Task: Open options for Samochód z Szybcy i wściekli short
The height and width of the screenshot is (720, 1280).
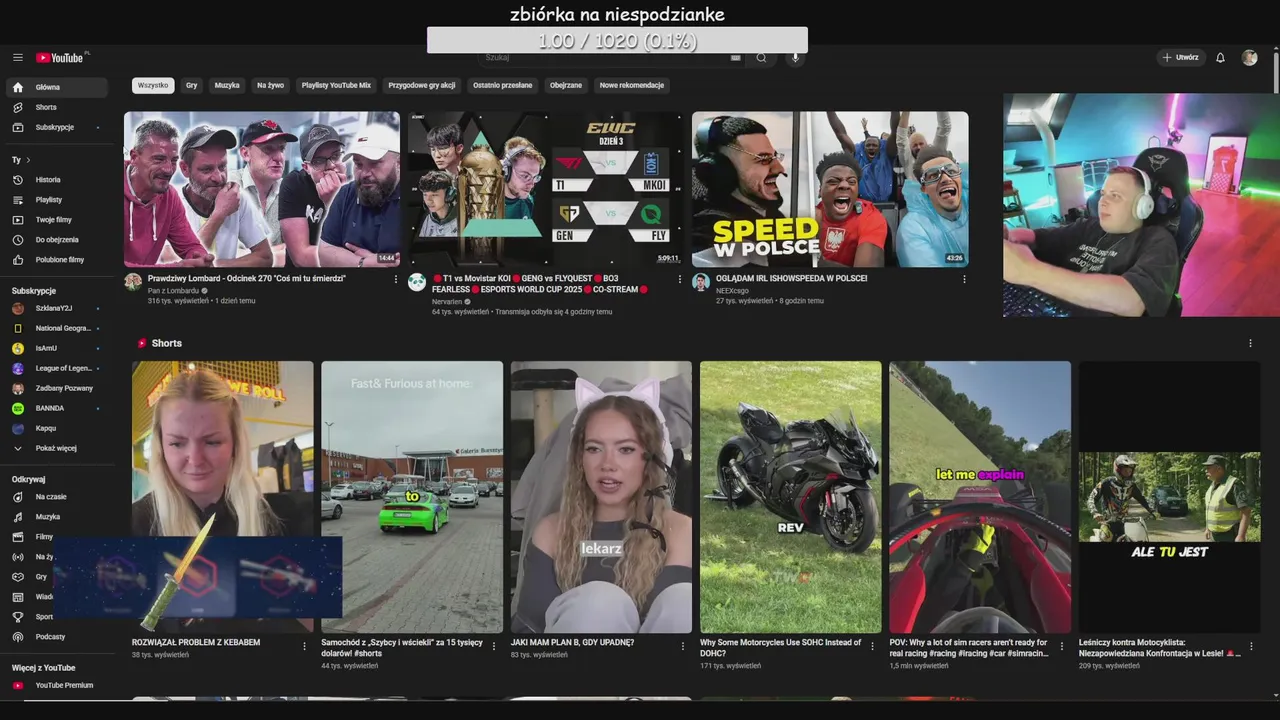Action: (494, 646)
